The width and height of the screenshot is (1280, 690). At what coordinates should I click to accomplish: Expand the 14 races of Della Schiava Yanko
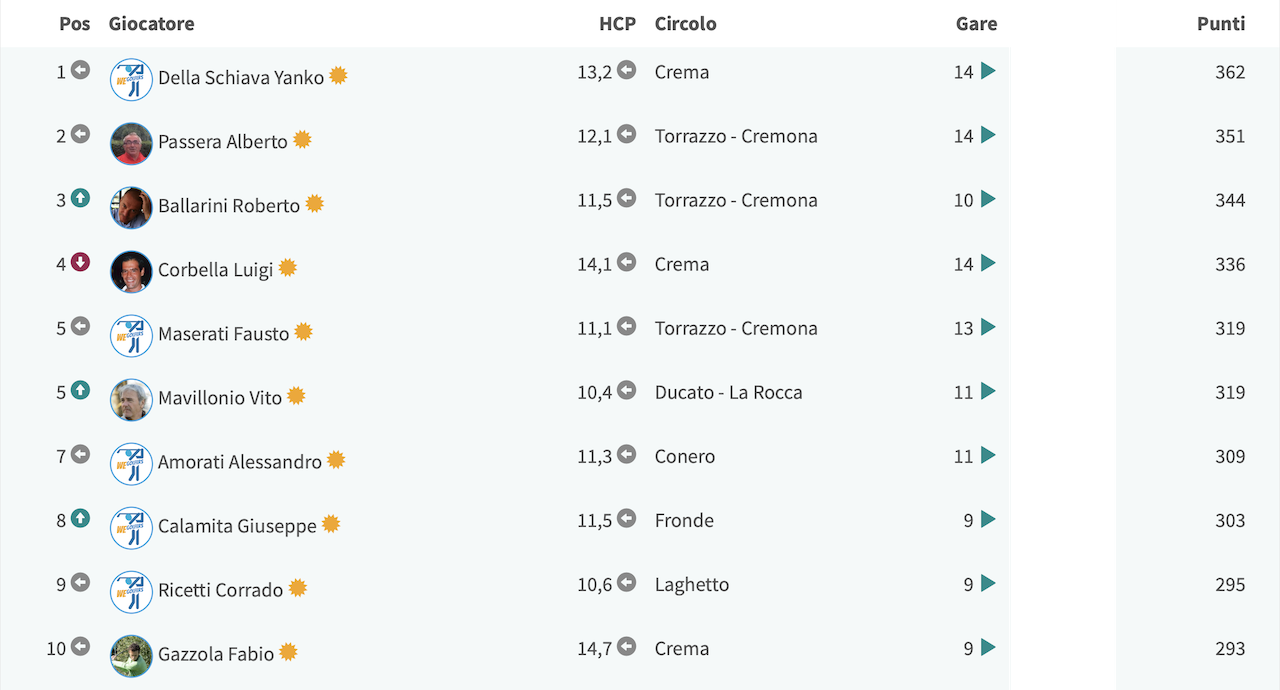click(x=988, y=71)
